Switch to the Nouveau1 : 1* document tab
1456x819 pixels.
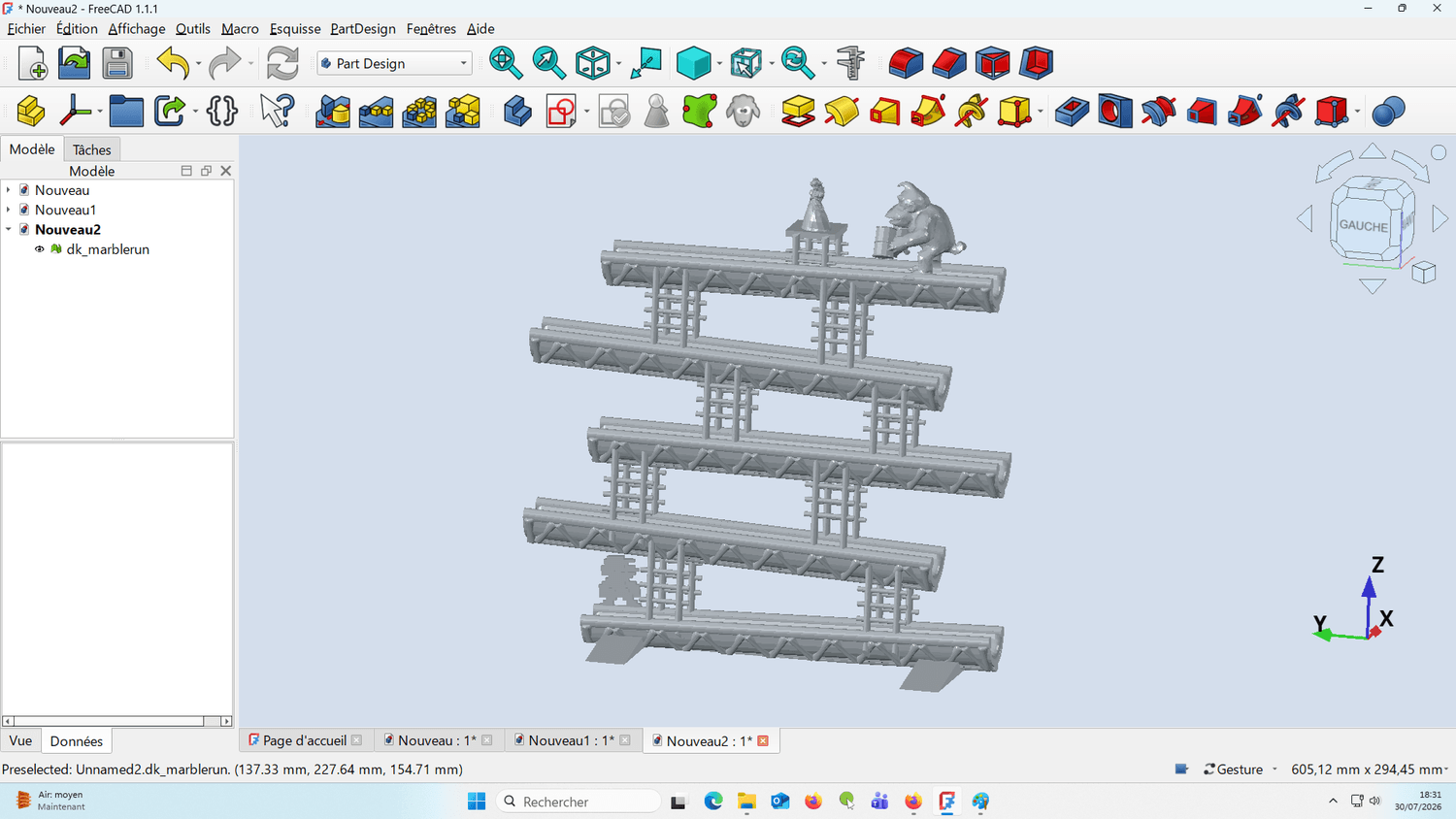pos(572,740)
